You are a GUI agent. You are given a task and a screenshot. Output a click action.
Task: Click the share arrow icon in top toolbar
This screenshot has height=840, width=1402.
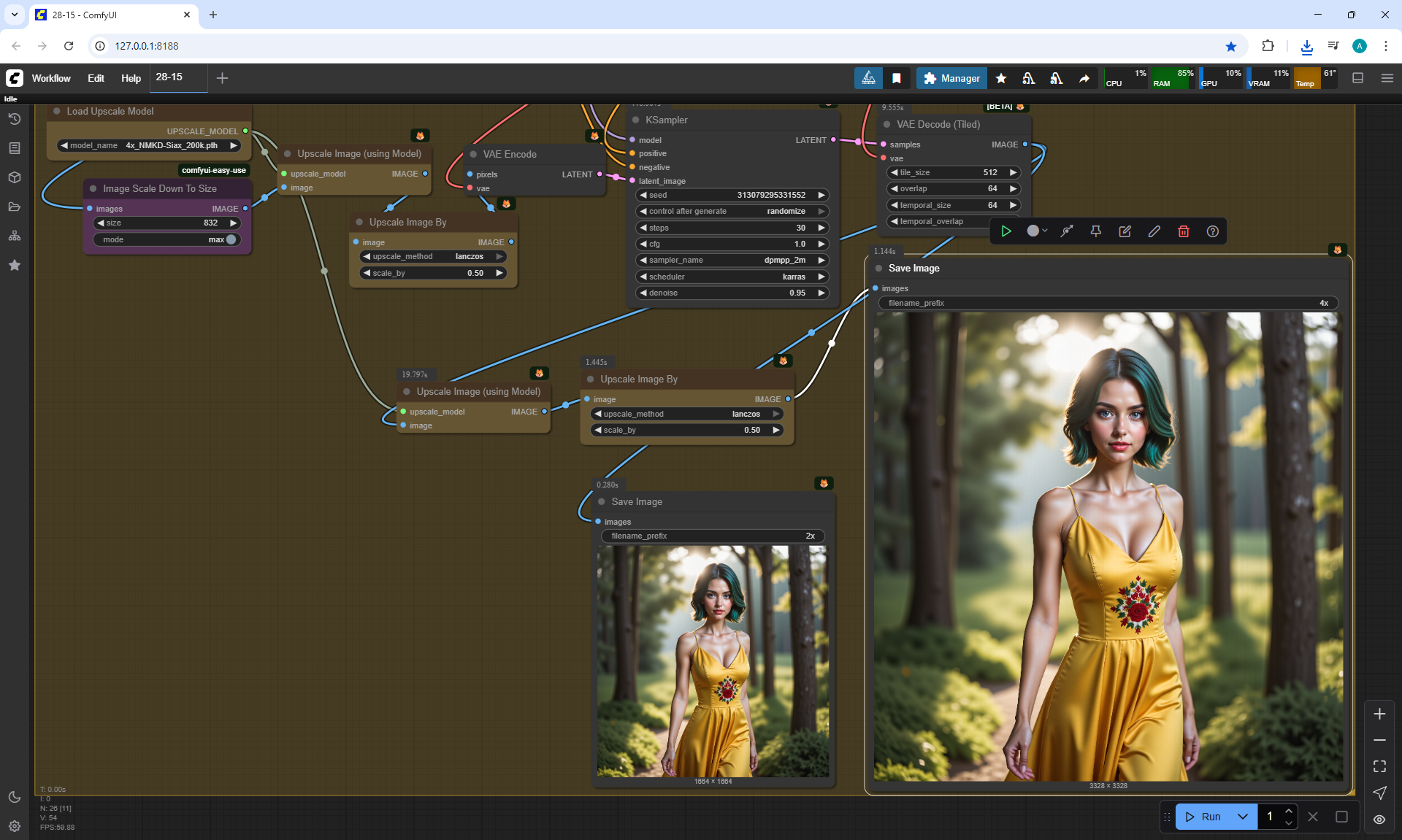pos(1084,78)
